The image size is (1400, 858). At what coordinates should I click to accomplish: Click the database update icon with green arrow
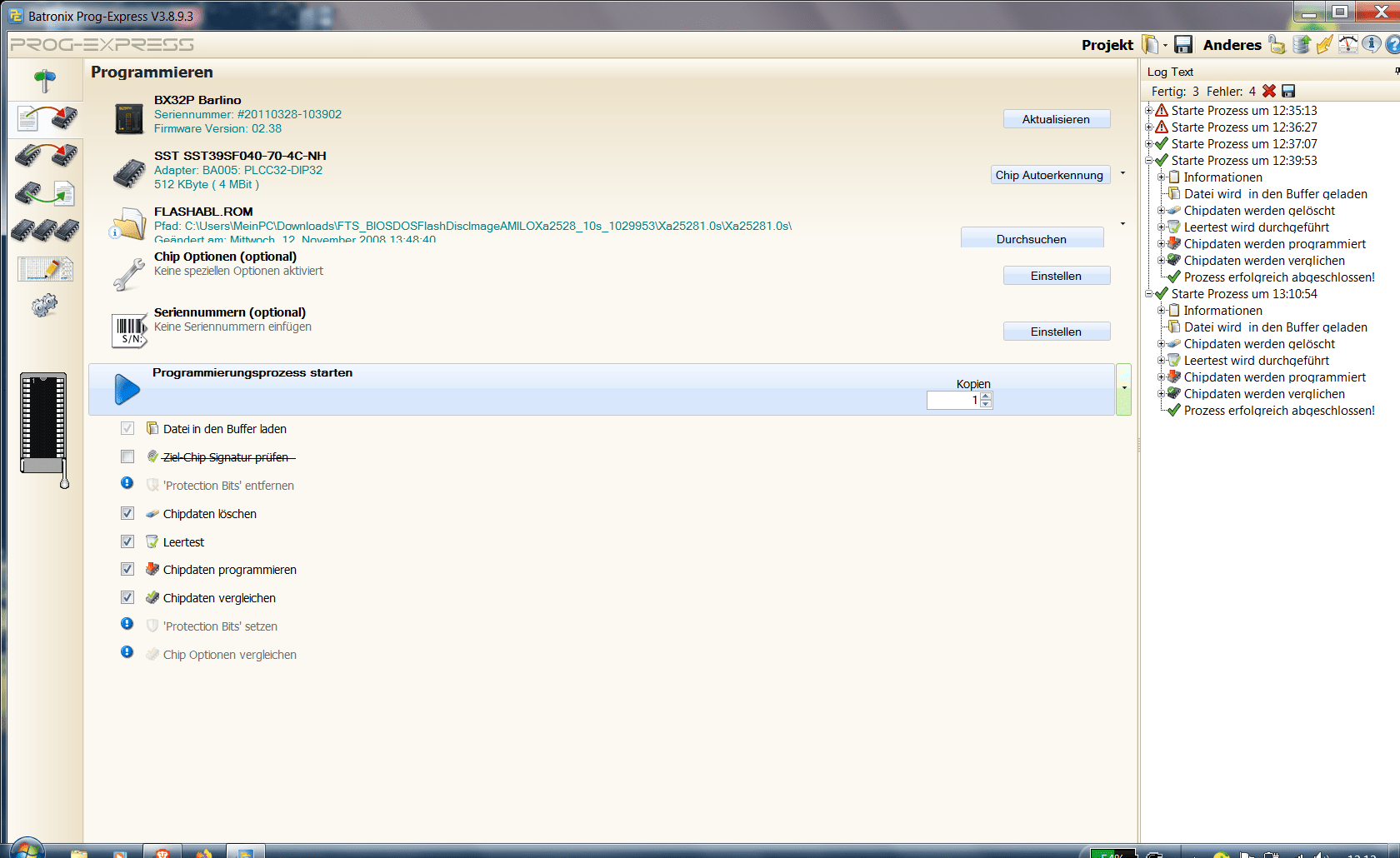pos(1302,44)
